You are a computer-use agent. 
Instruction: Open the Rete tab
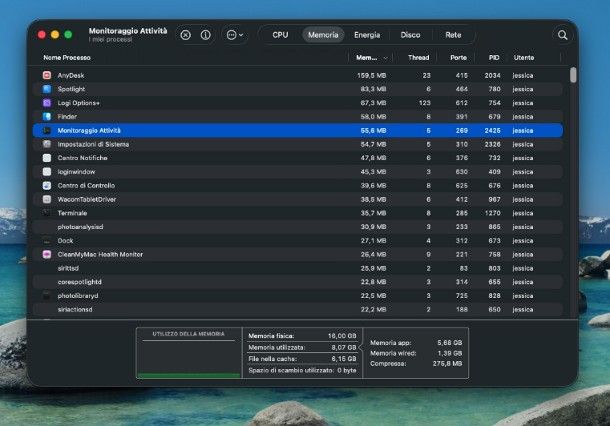453,35
